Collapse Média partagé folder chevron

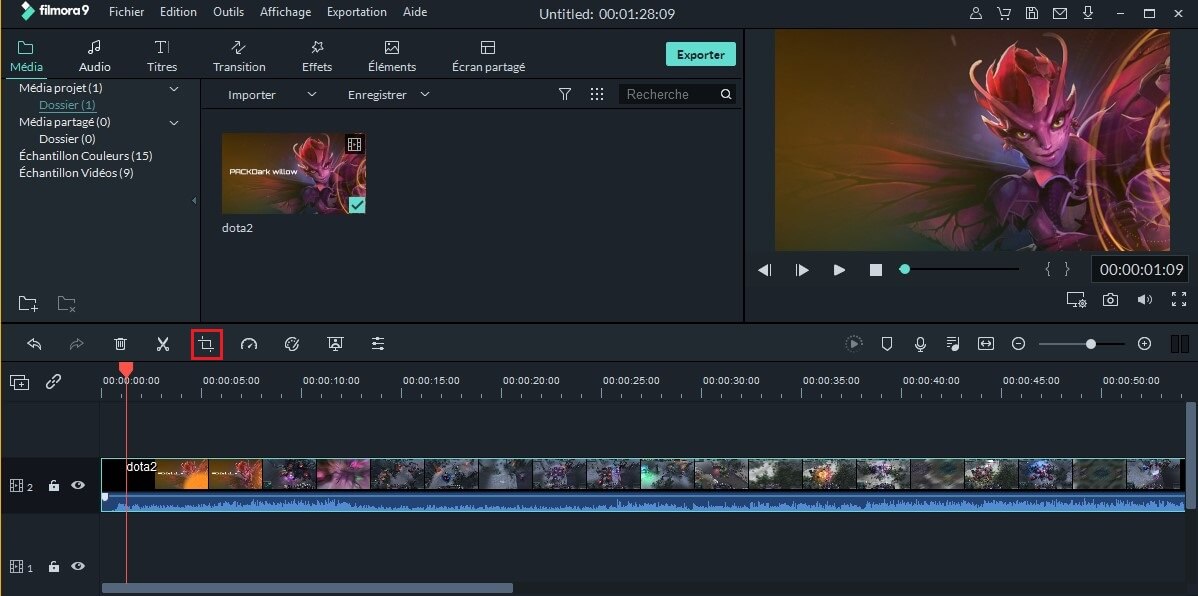coord(173,122)
